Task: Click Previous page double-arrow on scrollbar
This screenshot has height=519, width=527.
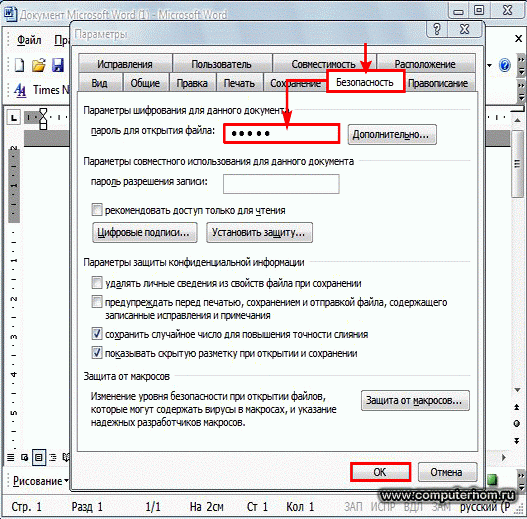Action: 517,407
